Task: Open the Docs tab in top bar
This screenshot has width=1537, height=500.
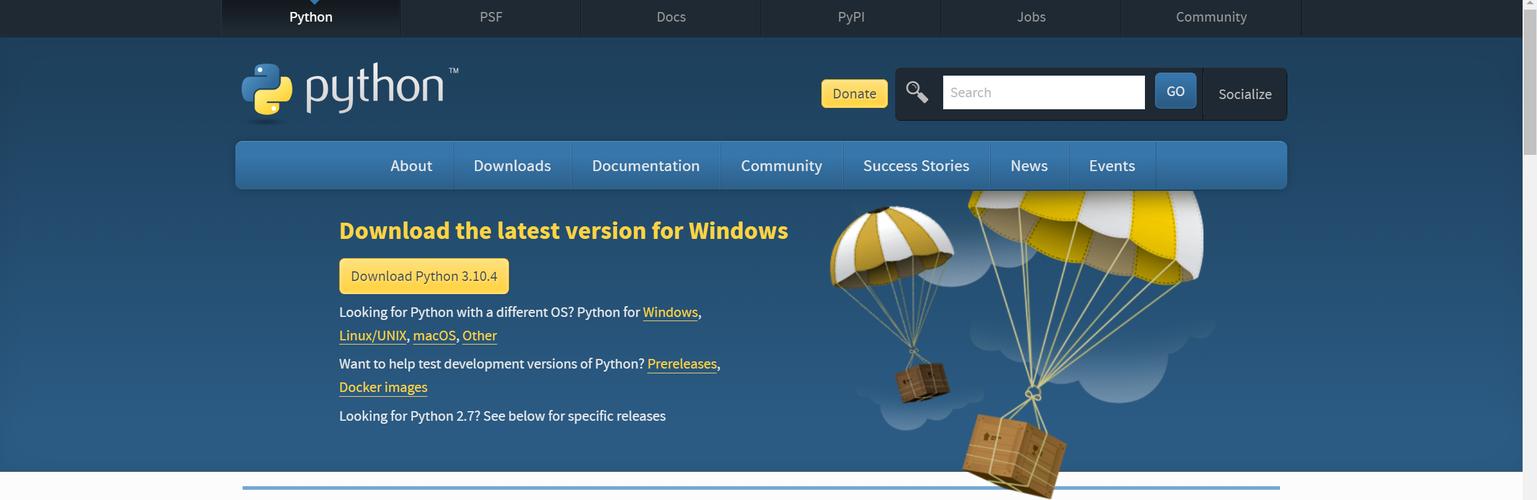Action: point(671,17)
